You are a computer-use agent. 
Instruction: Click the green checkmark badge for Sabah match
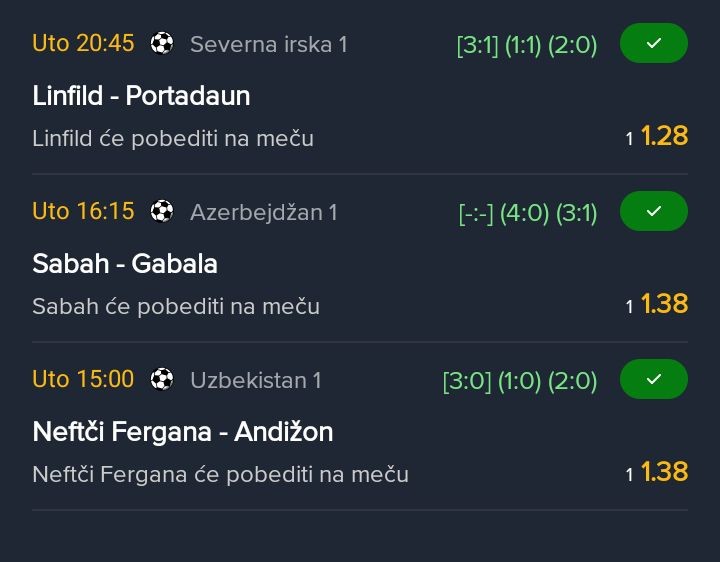(654, 212)
